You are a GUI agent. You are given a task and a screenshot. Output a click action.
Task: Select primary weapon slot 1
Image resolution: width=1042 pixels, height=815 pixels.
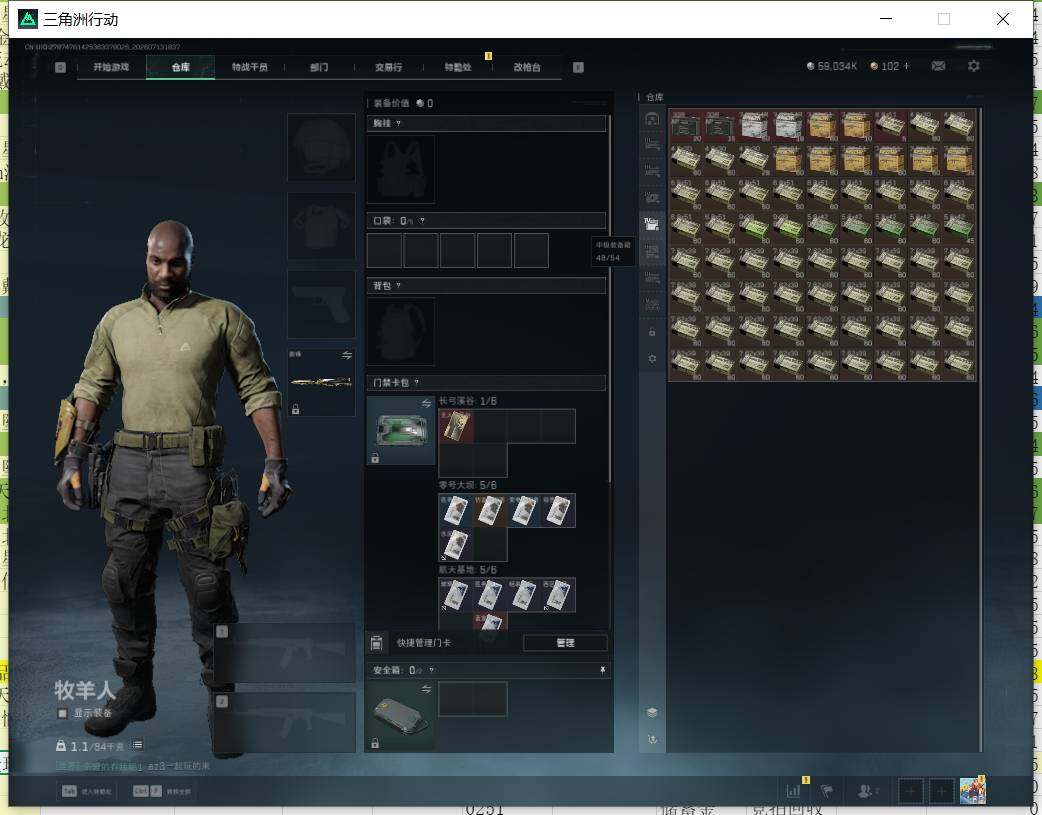coord(284,653)
